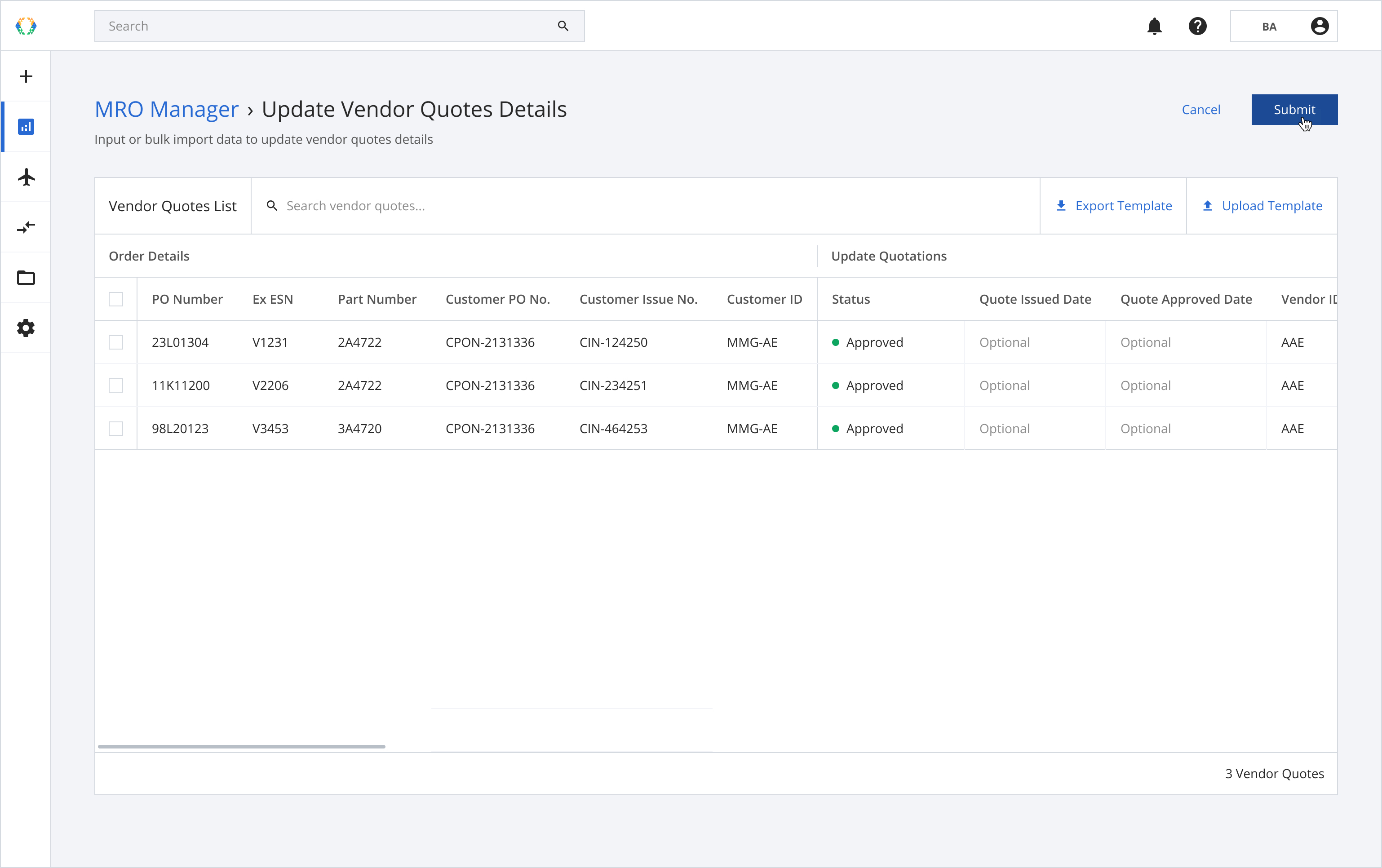The width and height of the screenshot is (1382, 868).
Task: Click the PO number cell 23L01304
Action: pos(180,342)
